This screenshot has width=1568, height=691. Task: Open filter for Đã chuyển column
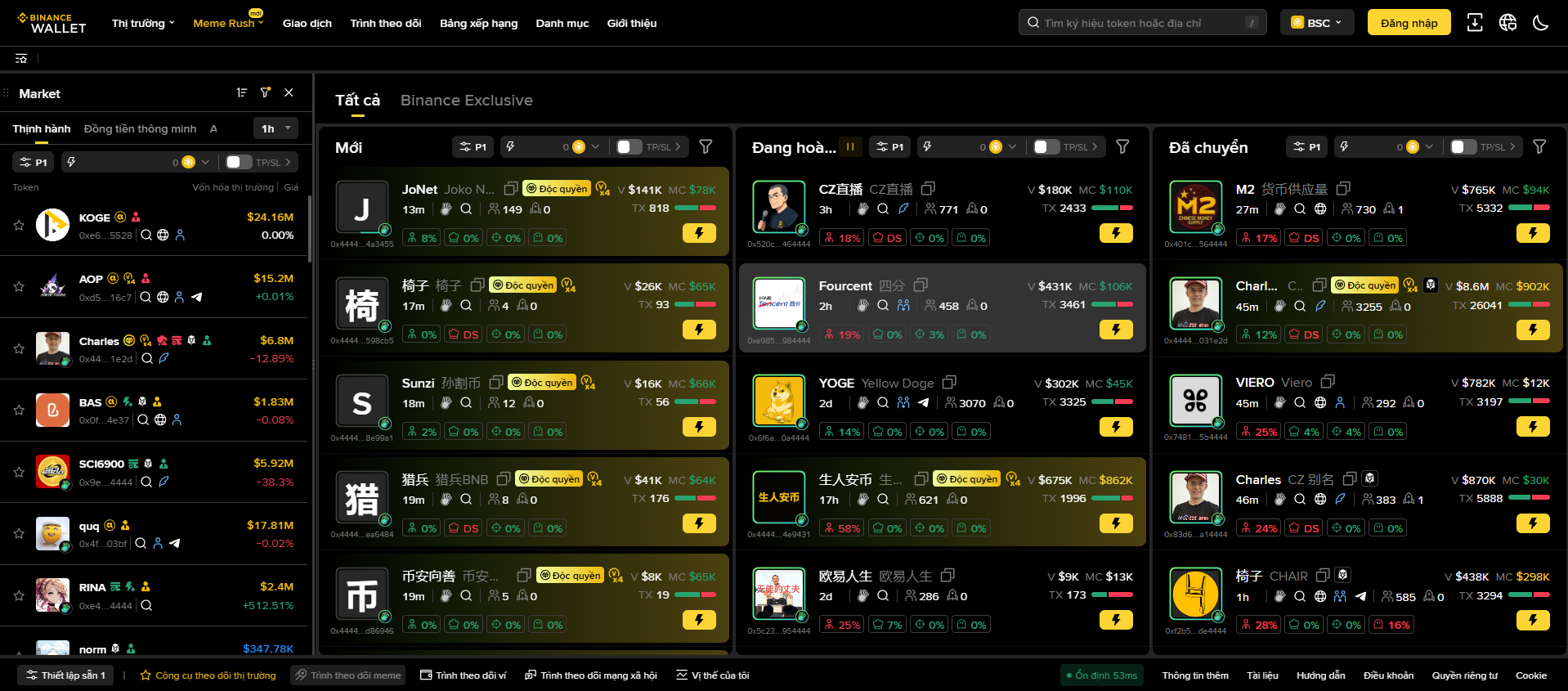click(1539, 147)
